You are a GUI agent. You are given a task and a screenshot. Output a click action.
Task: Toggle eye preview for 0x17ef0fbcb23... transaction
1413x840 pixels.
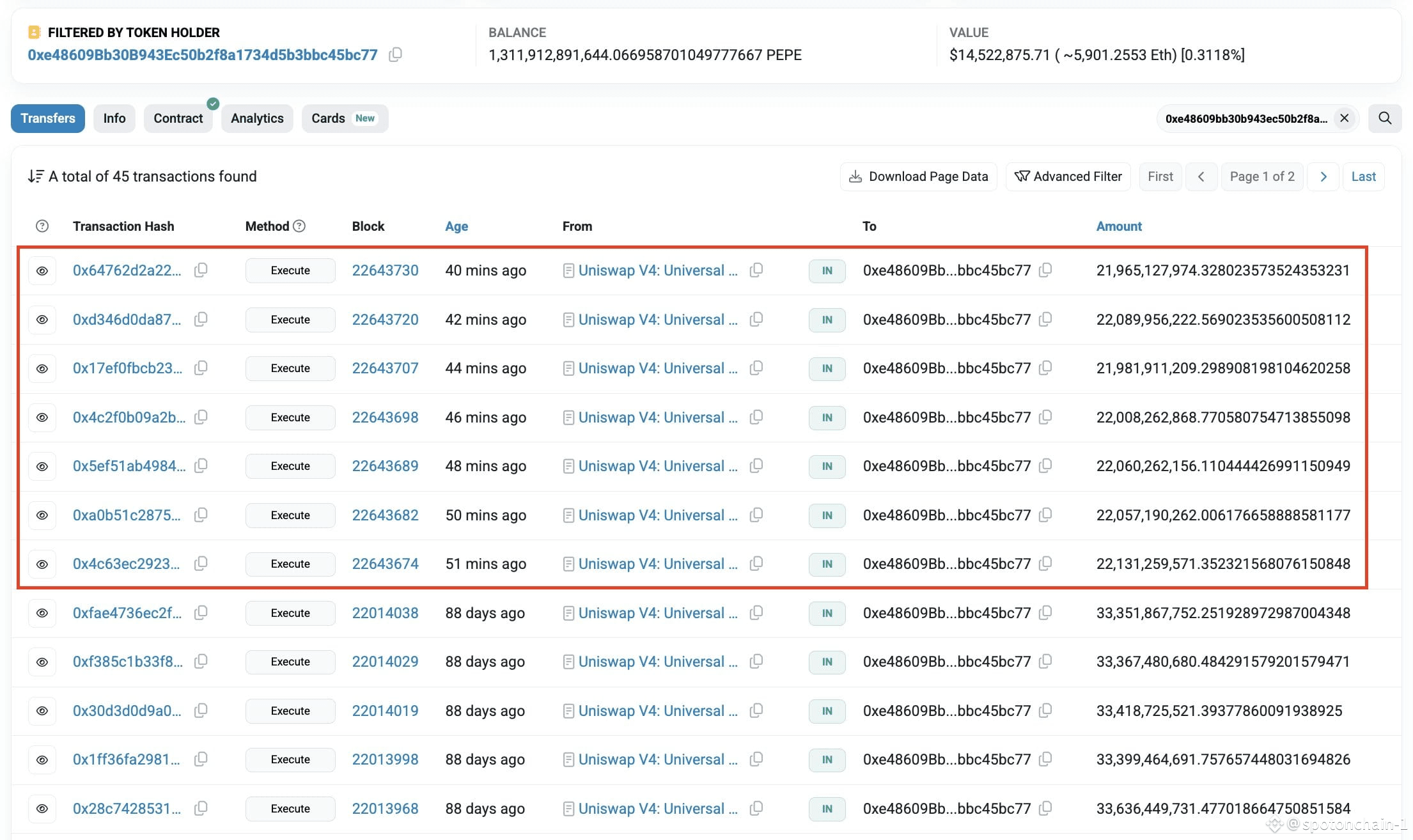[x=42, y=368]
